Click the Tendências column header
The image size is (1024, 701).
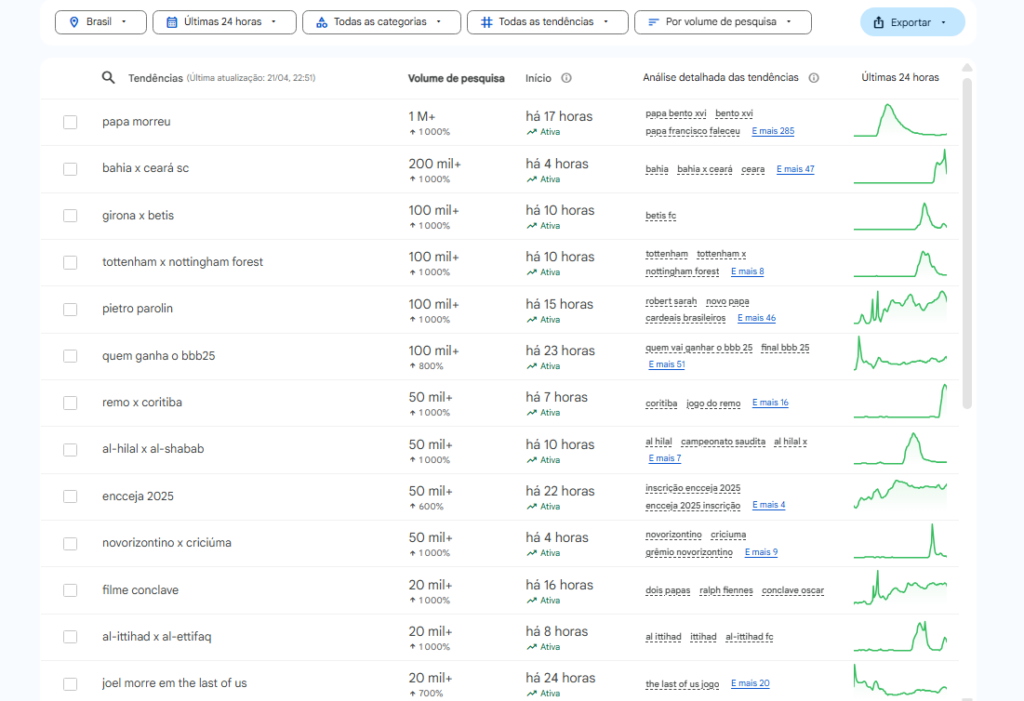click(x=156, y=78)
